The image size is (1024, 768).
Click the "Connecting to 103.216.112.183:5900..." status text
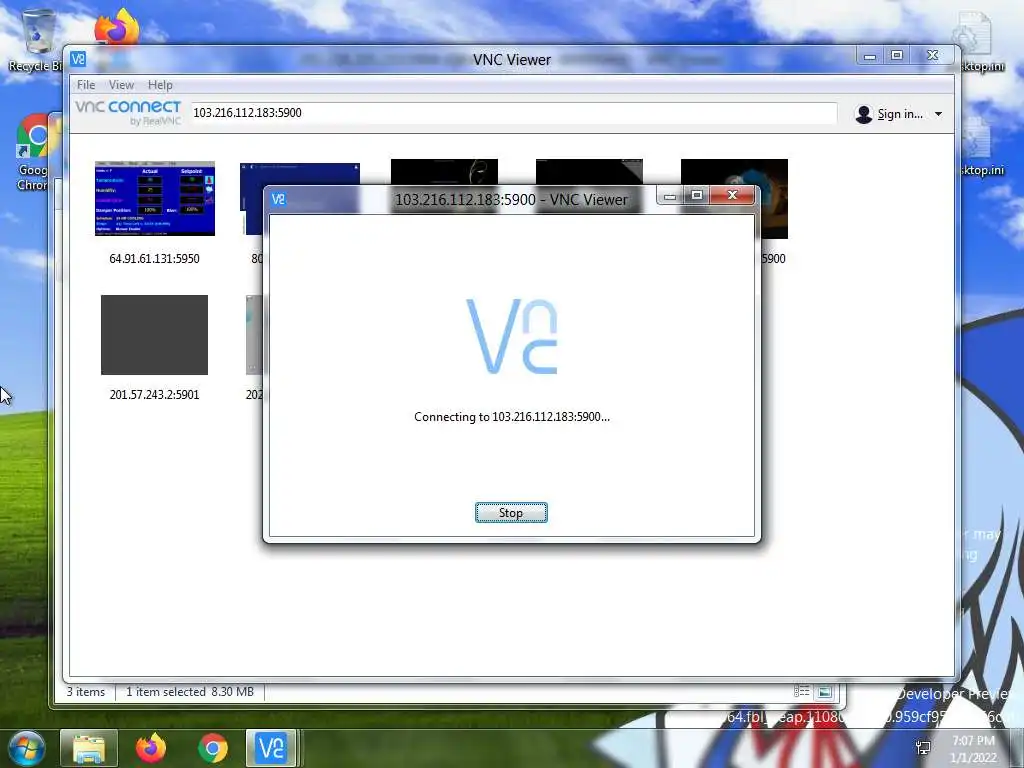click(512, 417)
